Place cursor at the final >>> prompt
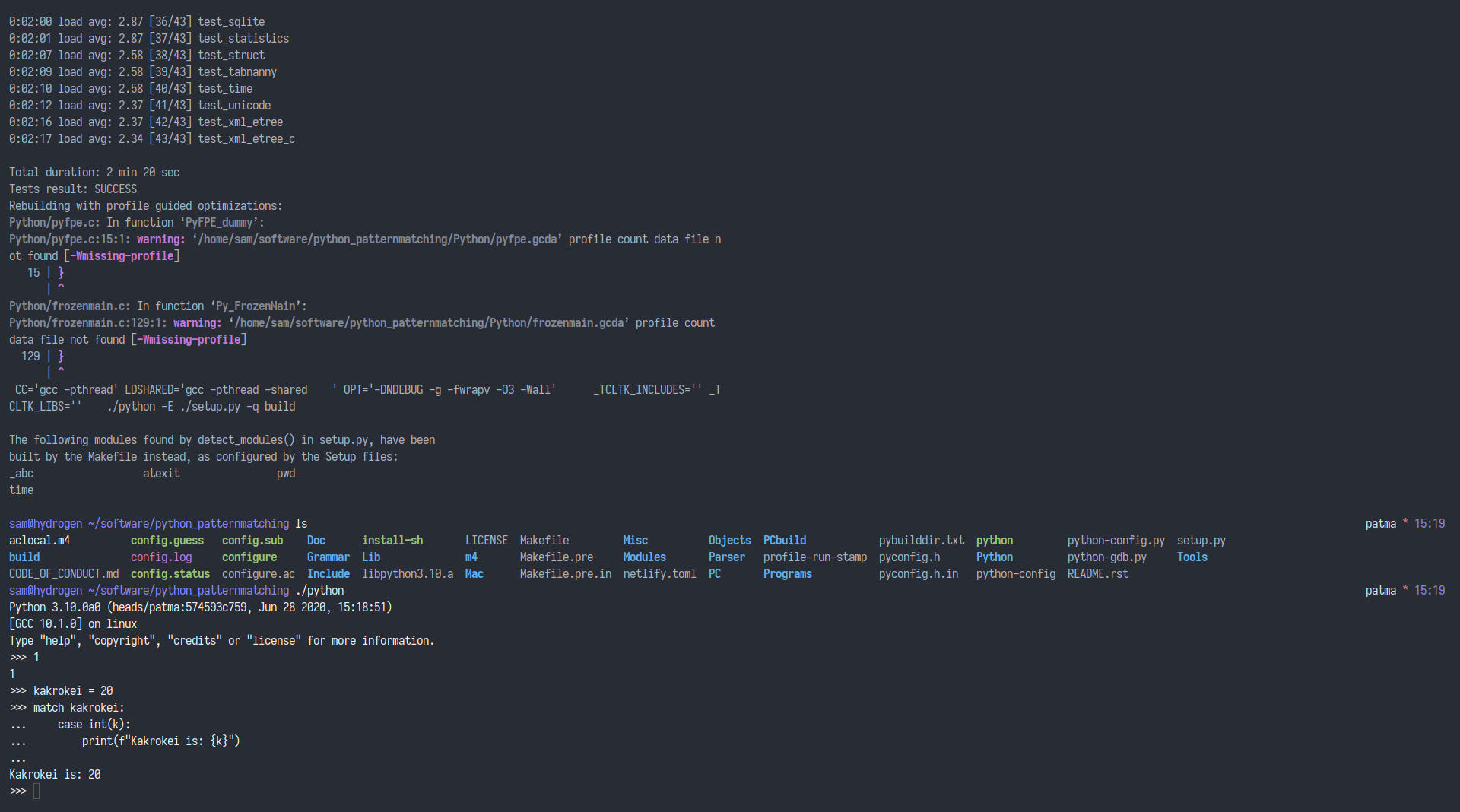 (x=36, y=791)
